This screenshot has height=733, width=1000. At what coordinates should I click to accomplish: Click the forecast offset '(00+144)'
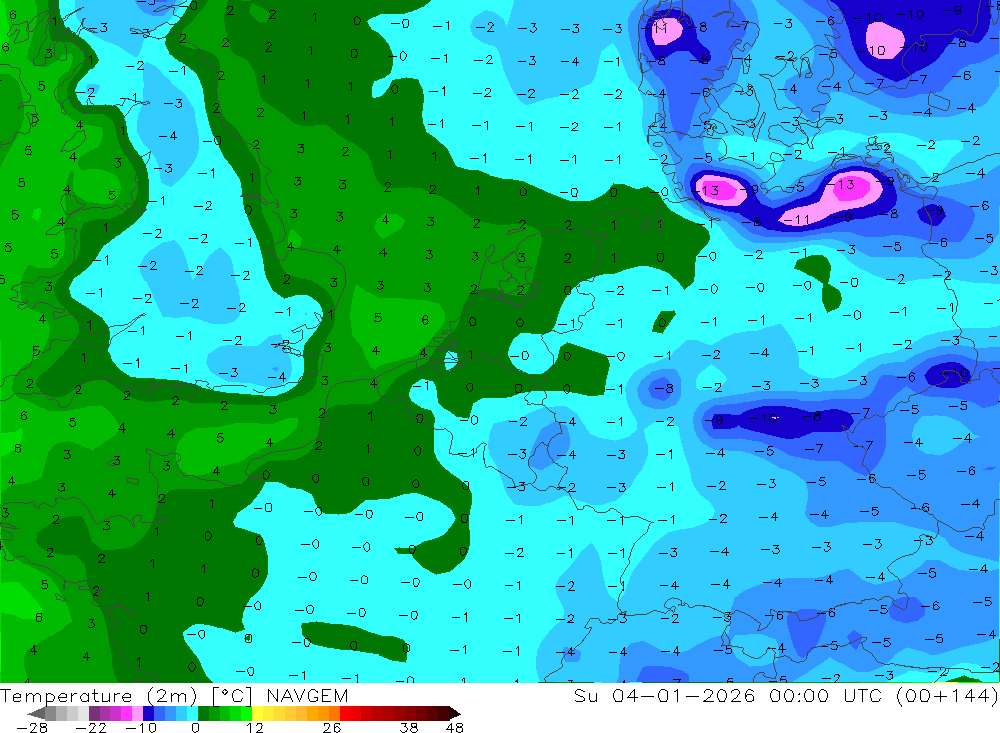(947, 695)
